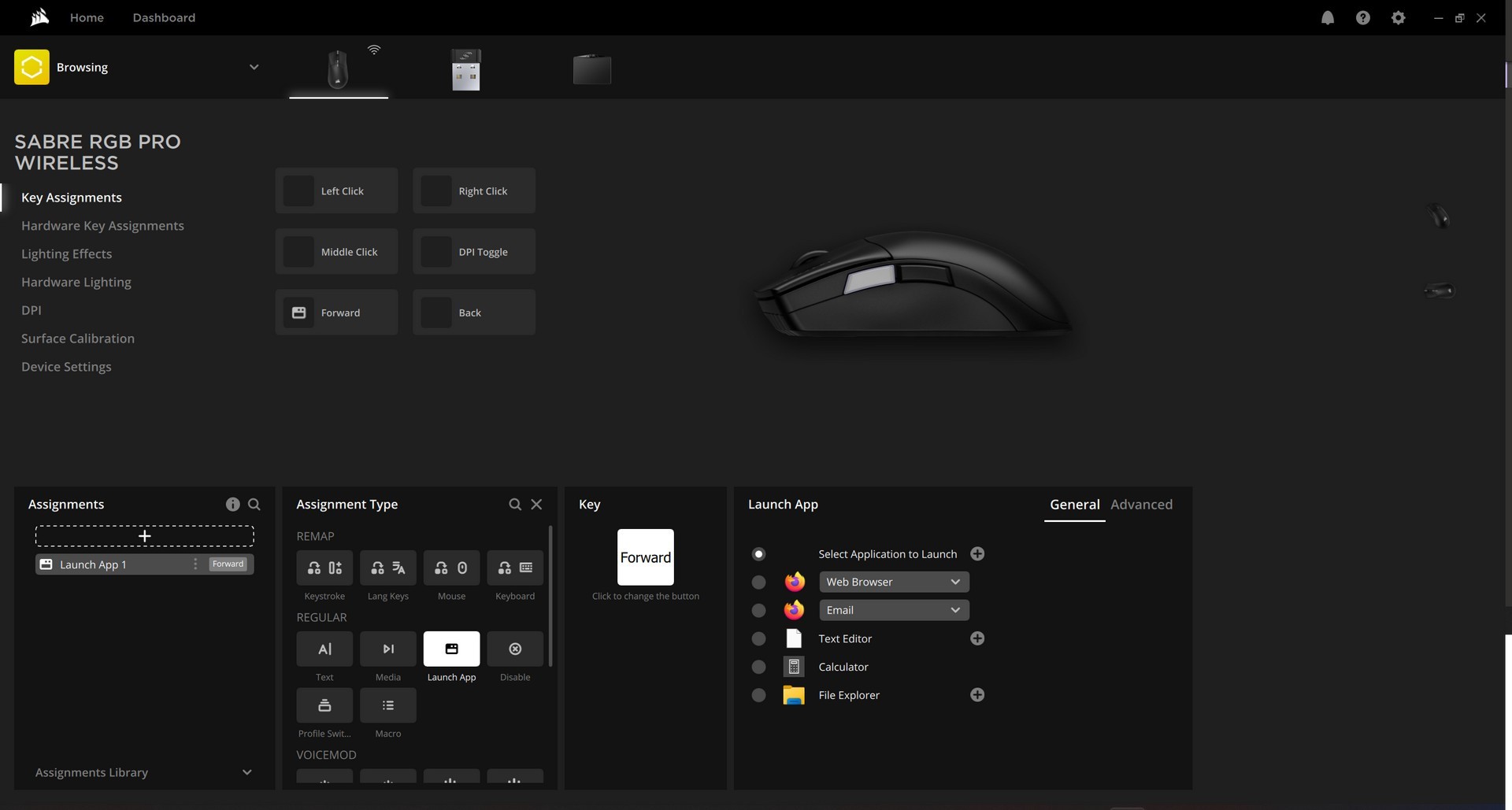Choose the Keyboard remap type
Image resolution: width=1512 pixels, height=810 pixels.
(515, 568)
